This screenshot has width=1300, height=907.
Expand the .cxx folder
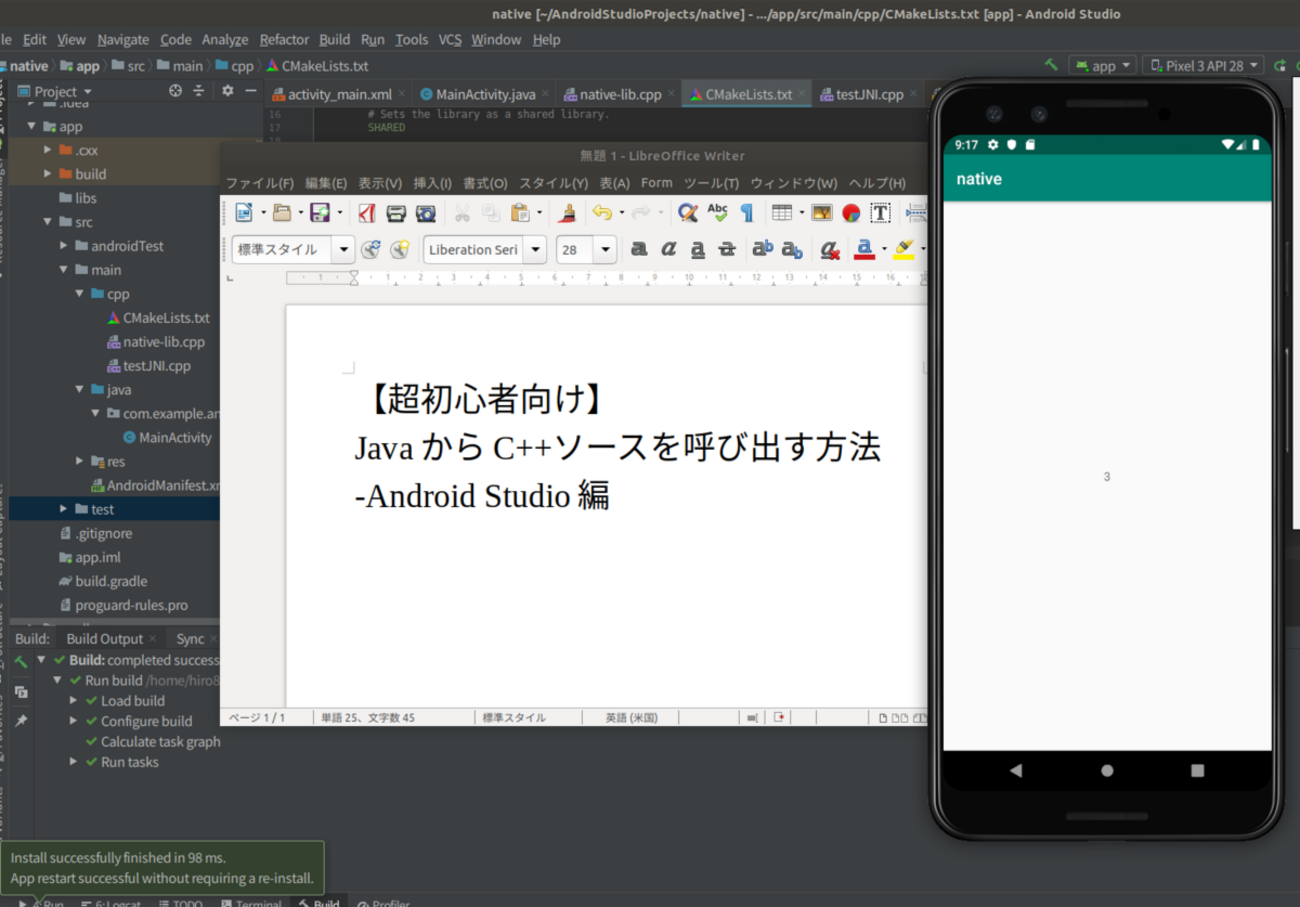tap(48, 149)
